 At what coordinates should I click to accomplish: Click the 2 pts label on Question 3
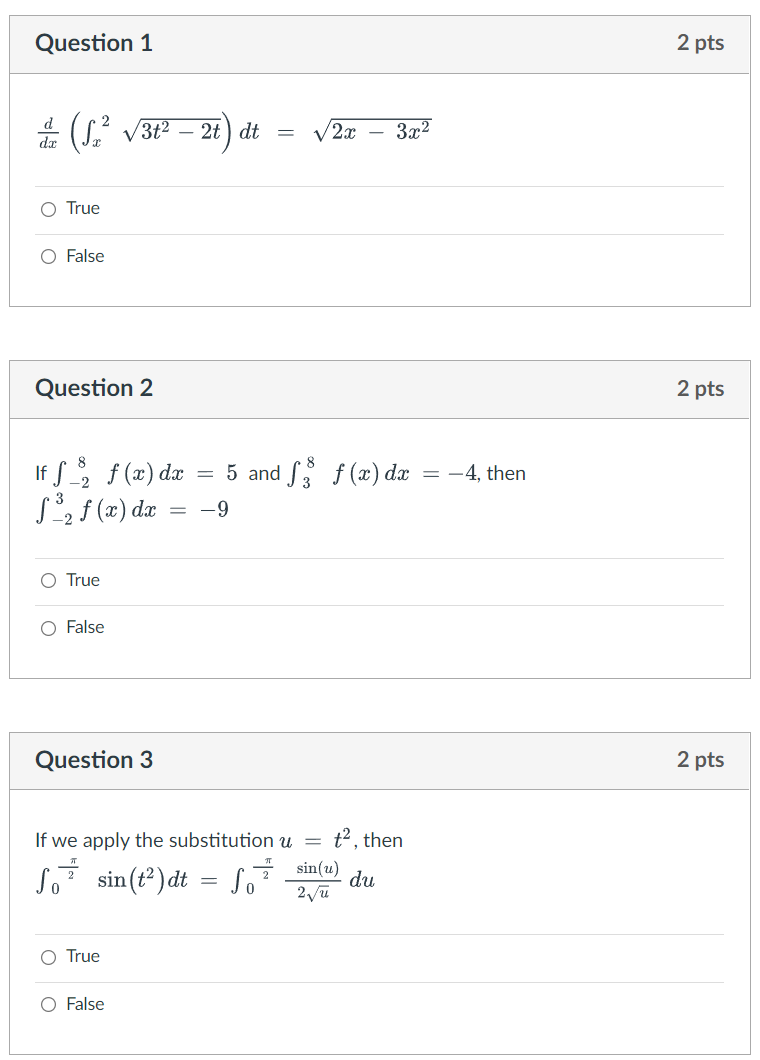(x=702, y=760)
